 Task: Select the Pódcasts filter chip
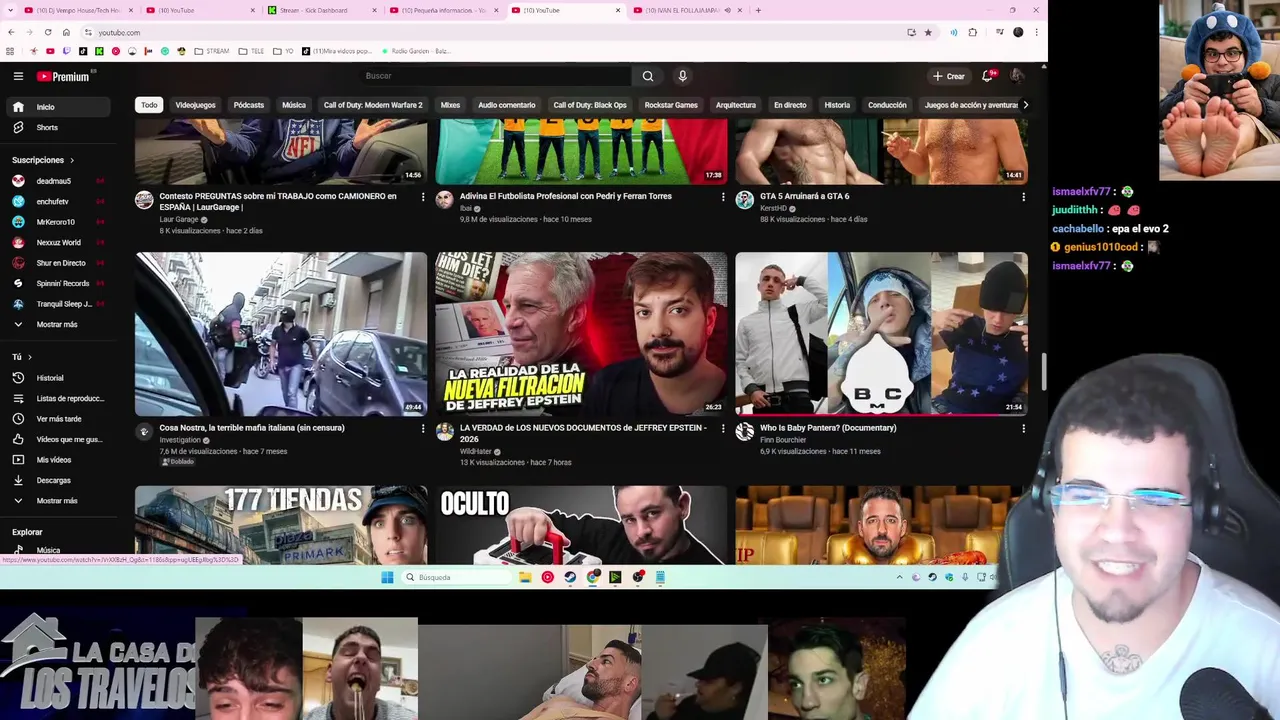point(249,105)
